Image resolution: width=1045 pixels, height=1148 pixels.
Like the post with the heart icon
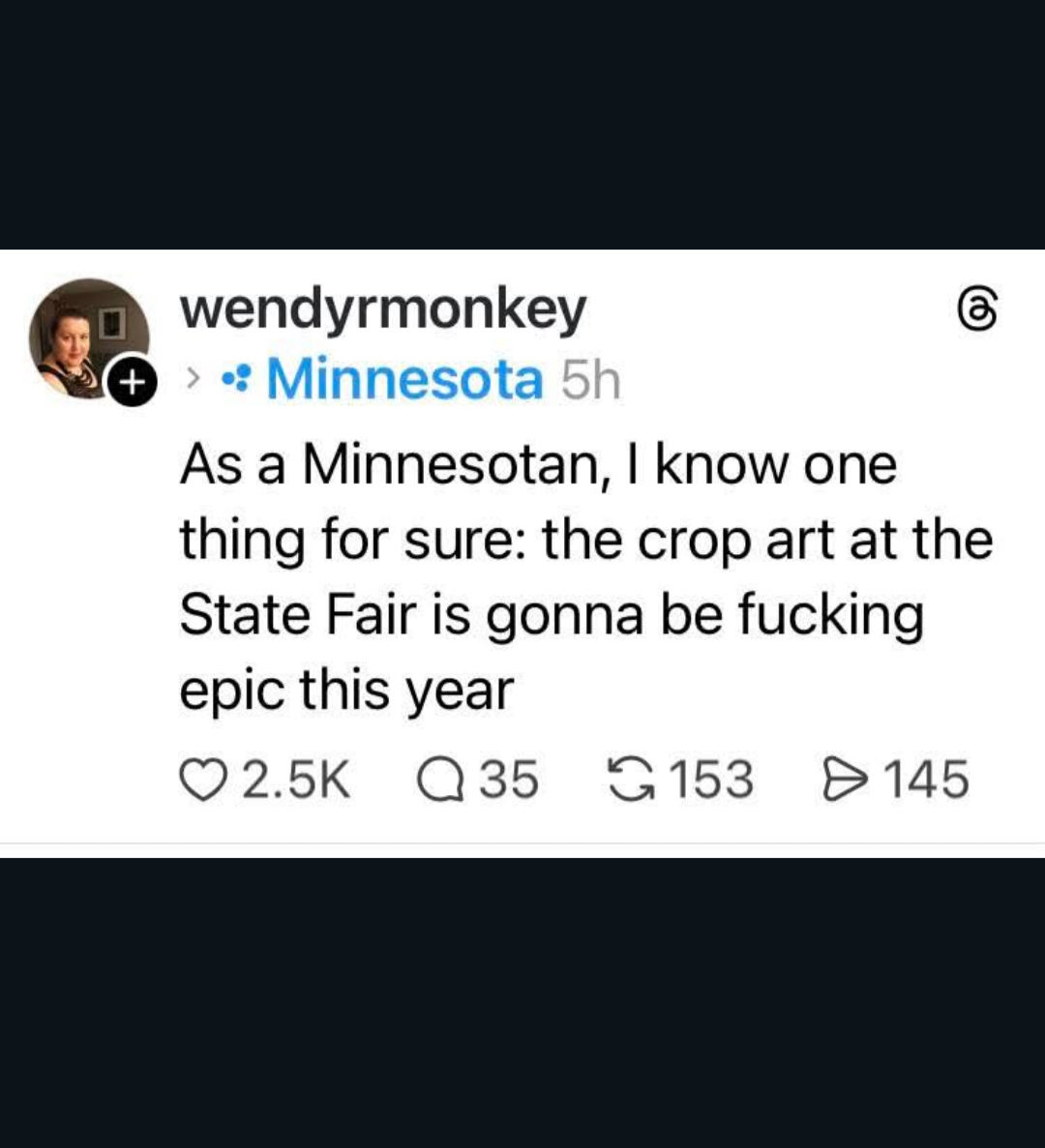coord(201,780)
